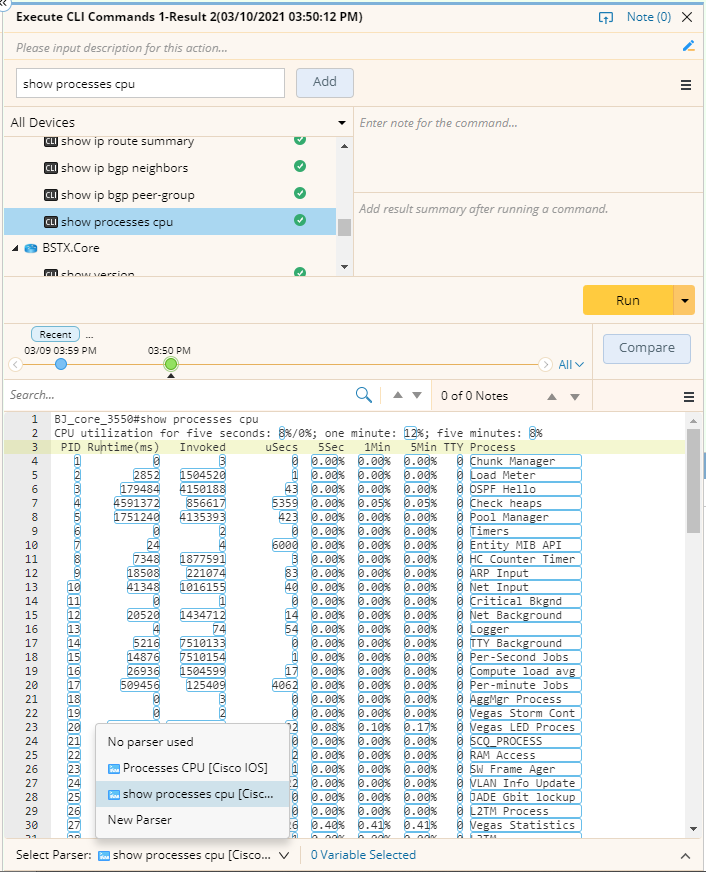This screenshot has width=706, height=872.
Task: Click the yellow Run button
Action: [628, 300]
